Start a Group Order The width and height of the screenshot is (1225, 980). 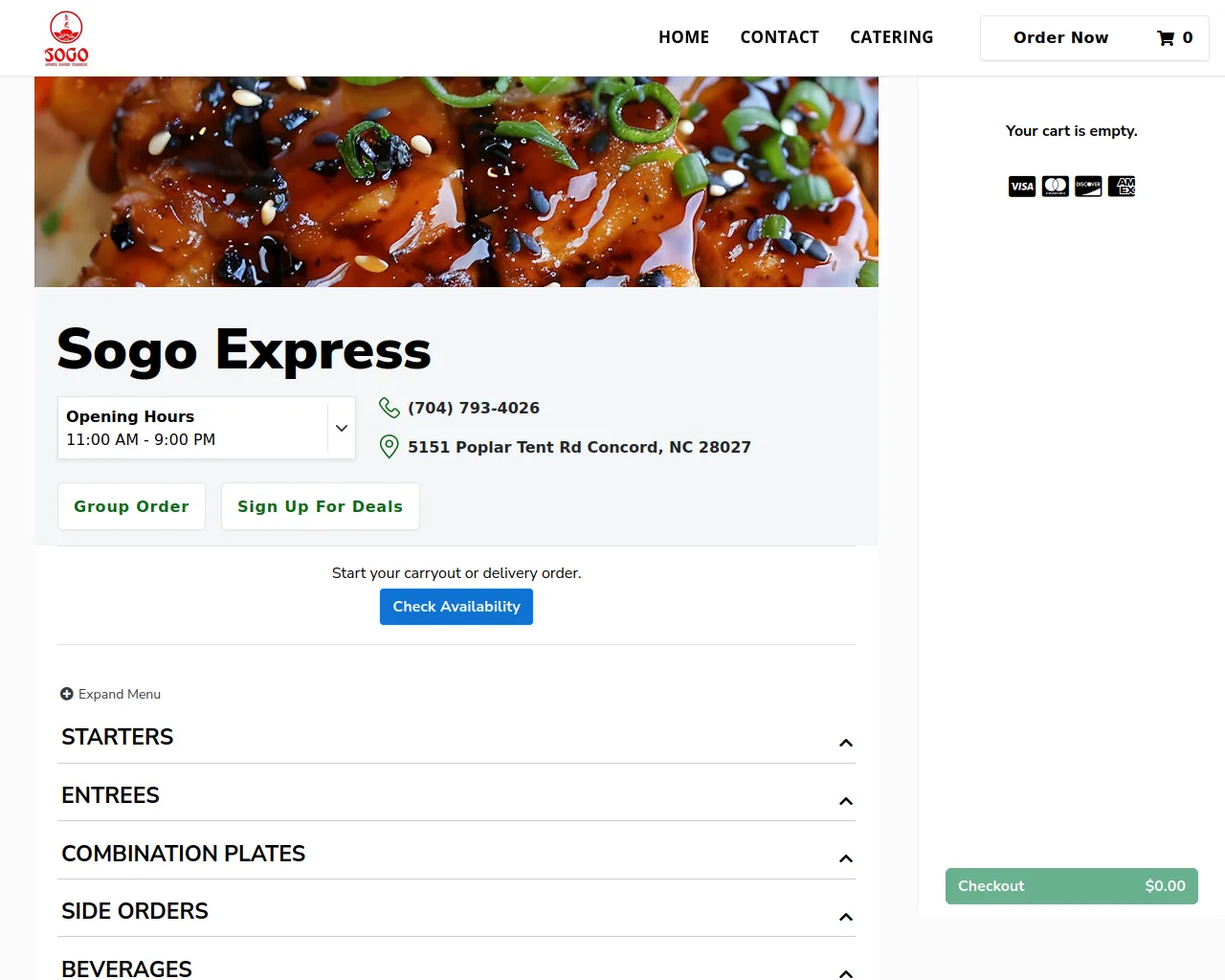(x=132, y=506)
